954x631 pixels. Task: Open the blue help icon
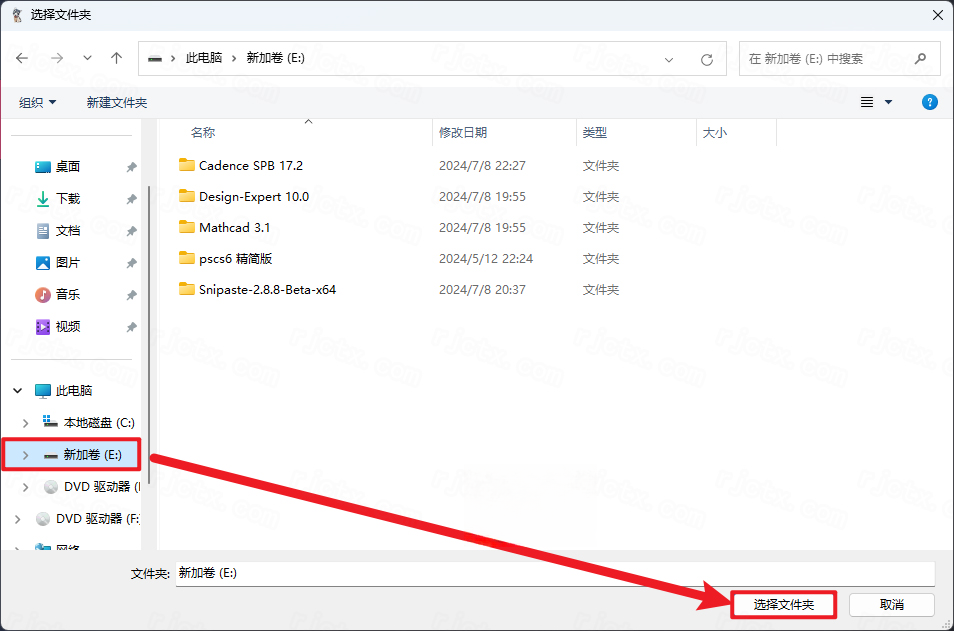pos(929,102)
